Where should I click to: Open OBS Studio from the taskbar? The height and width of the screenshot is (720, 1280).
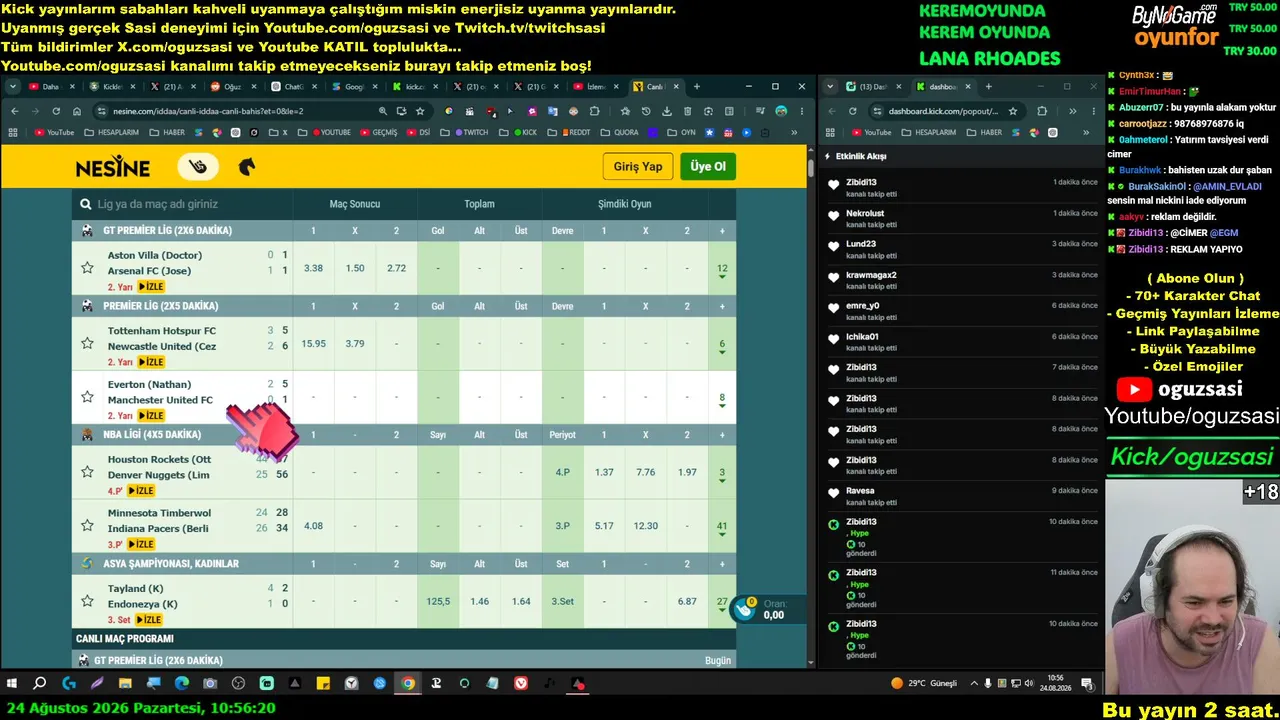pyautogui.click(x=239, y=684)
